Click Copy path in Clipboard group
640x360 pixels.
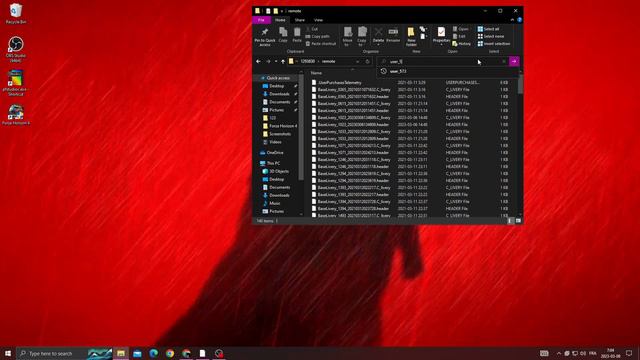318,36
